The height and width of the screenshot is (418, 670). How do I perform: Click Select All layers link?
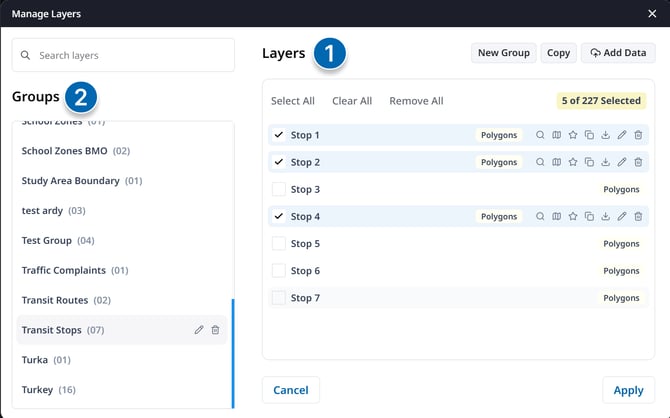pyautogui.click(x=293, y=101)
